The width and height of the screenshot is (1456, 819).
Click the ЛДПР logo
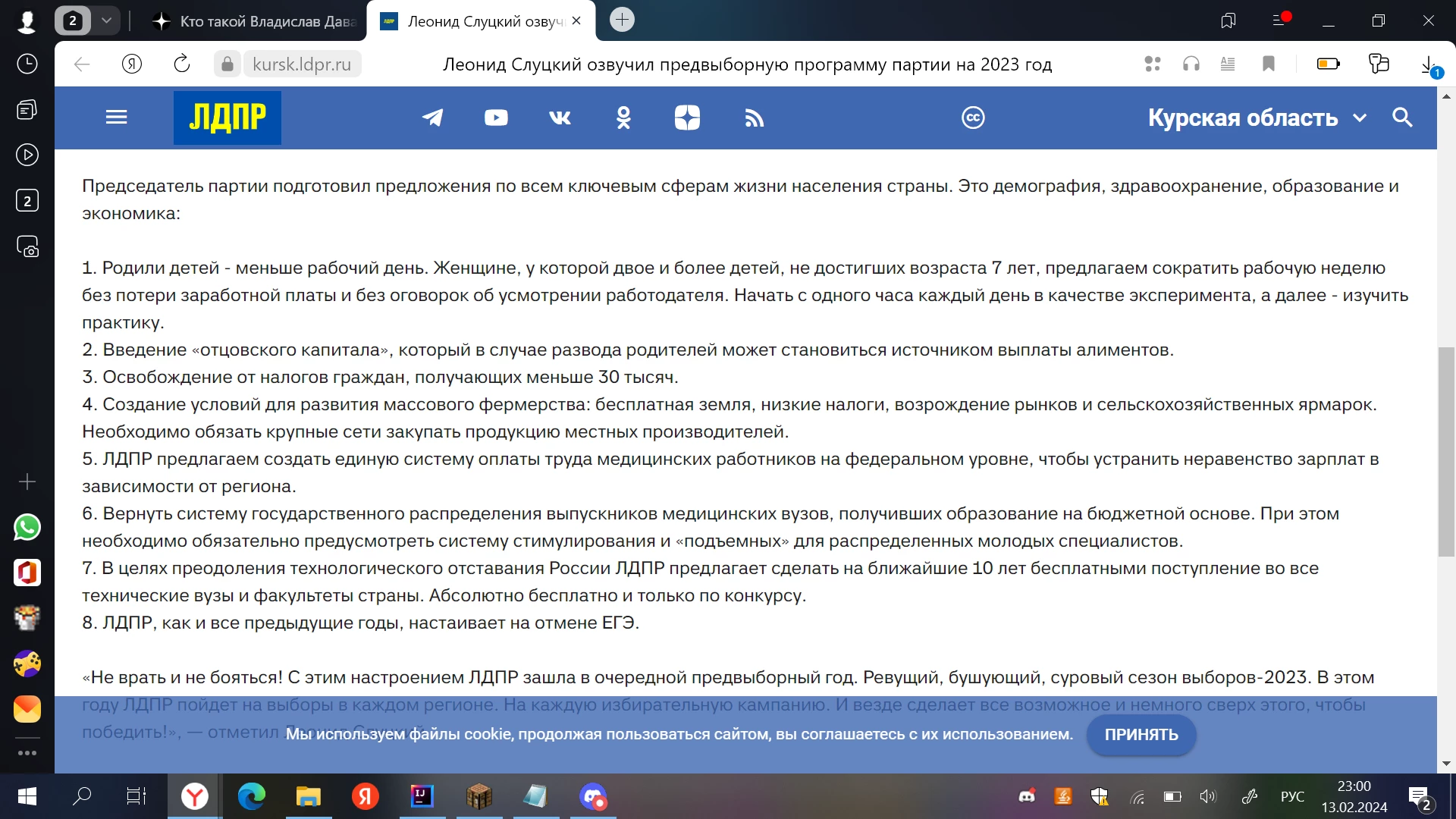coord(227,118)
